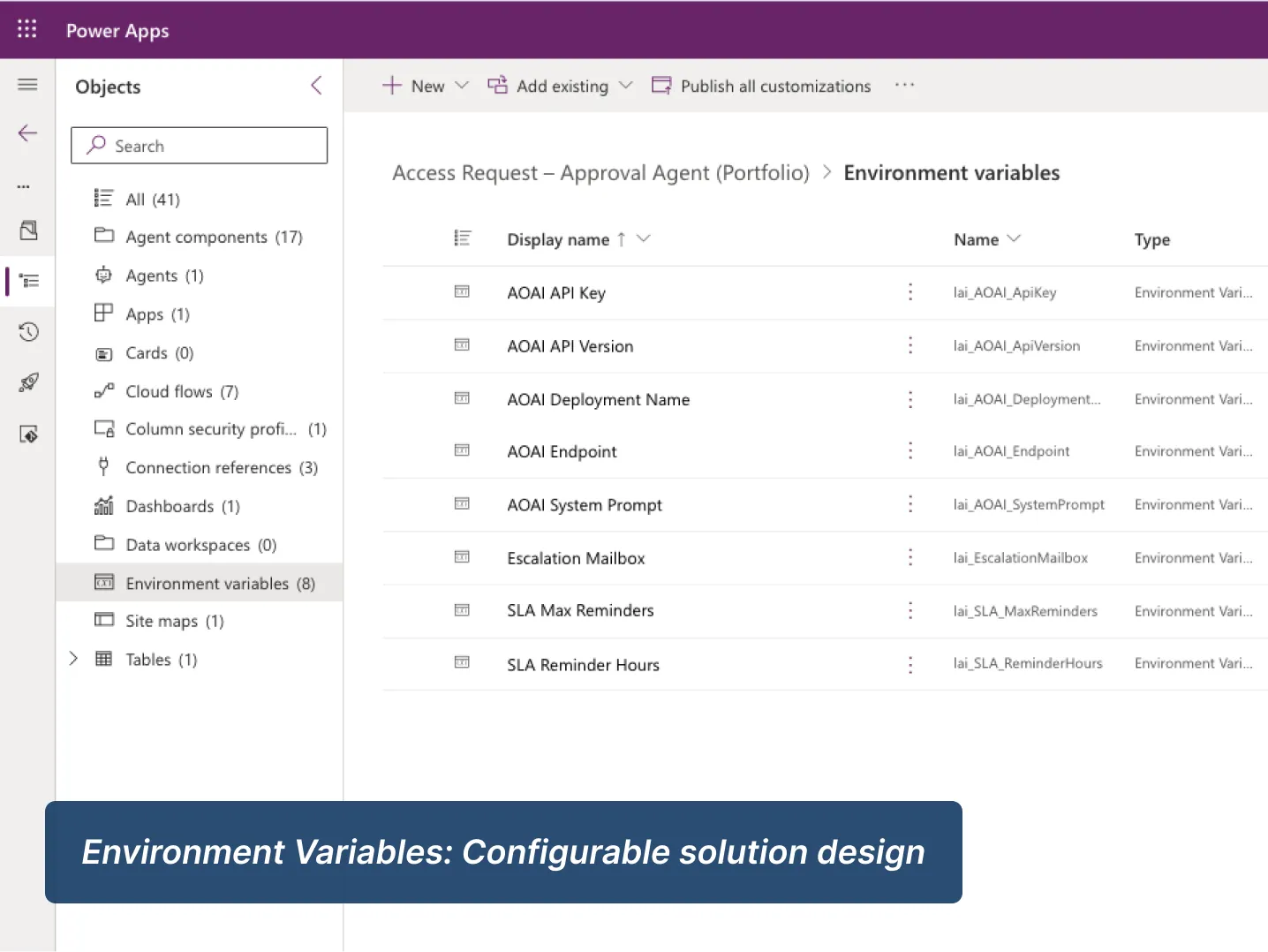Click the hamburger menu icon at top left
This screenshot has width=1268, height=952.
pyautogui.click(x=27, y=84)
